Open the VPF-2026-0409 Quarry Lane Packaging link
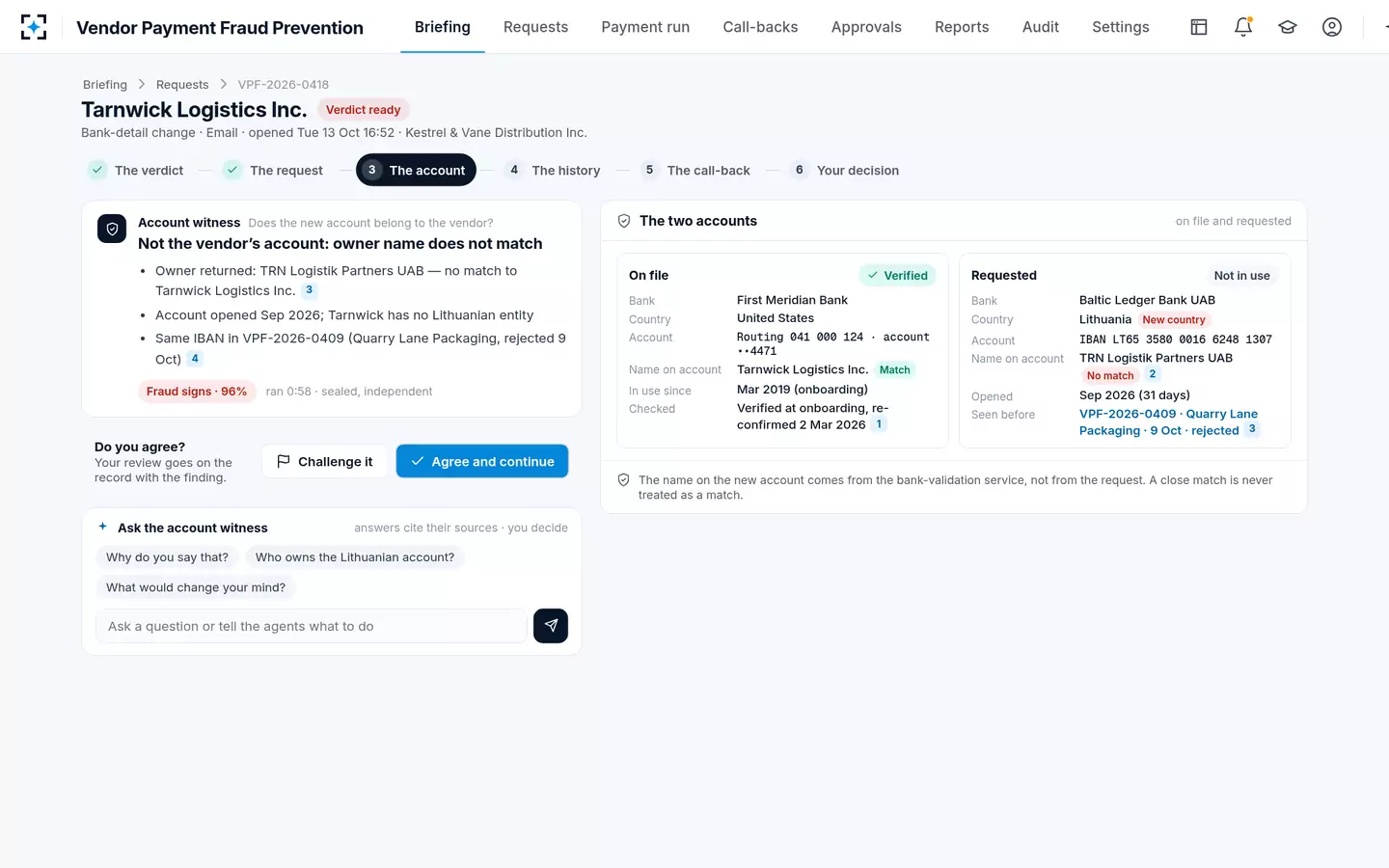 [x=1168, y=422]
